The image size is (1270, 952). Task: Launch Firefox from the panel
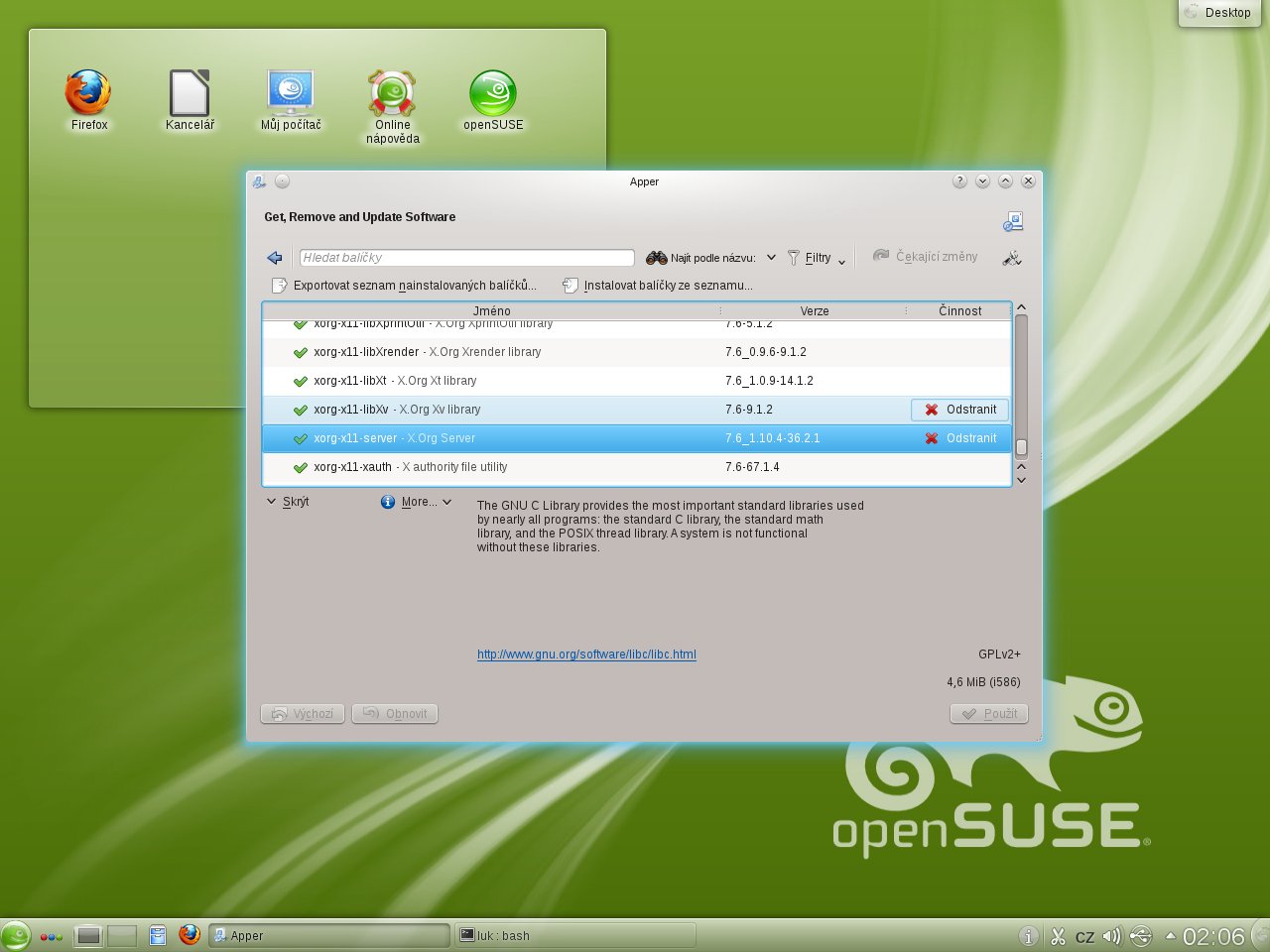[190, 934]
